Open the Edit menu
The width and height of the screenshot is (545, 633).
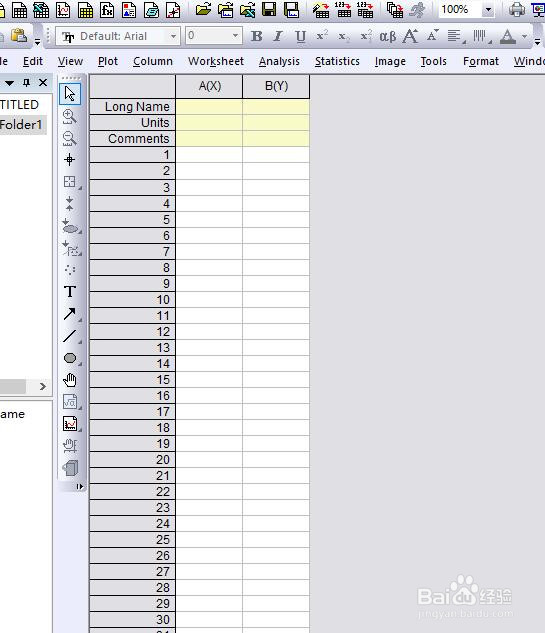(x=33, y=61)
